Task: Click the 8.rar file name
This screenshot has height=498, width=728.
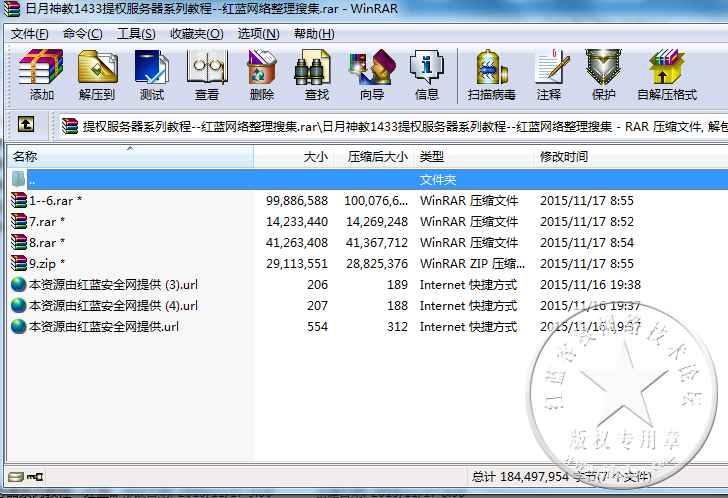Action: click(x=47, y=242)
